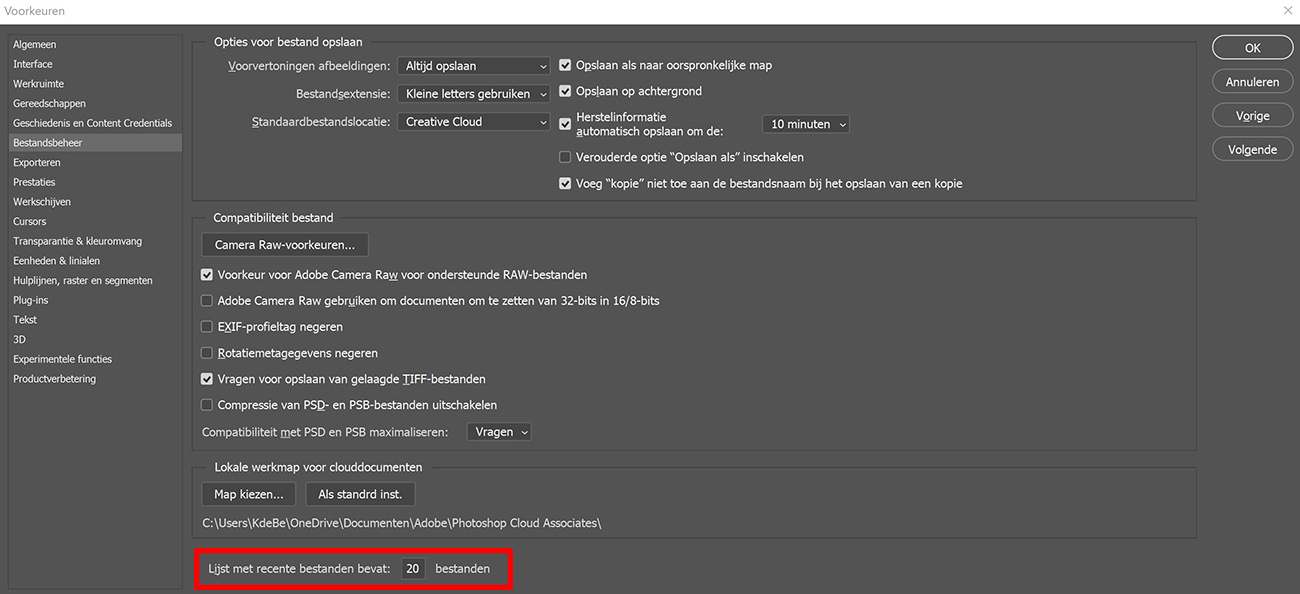Screen dimensions: 1300x594
Task: Select Interface in the sidebar
Action: (x=33, y=64)
